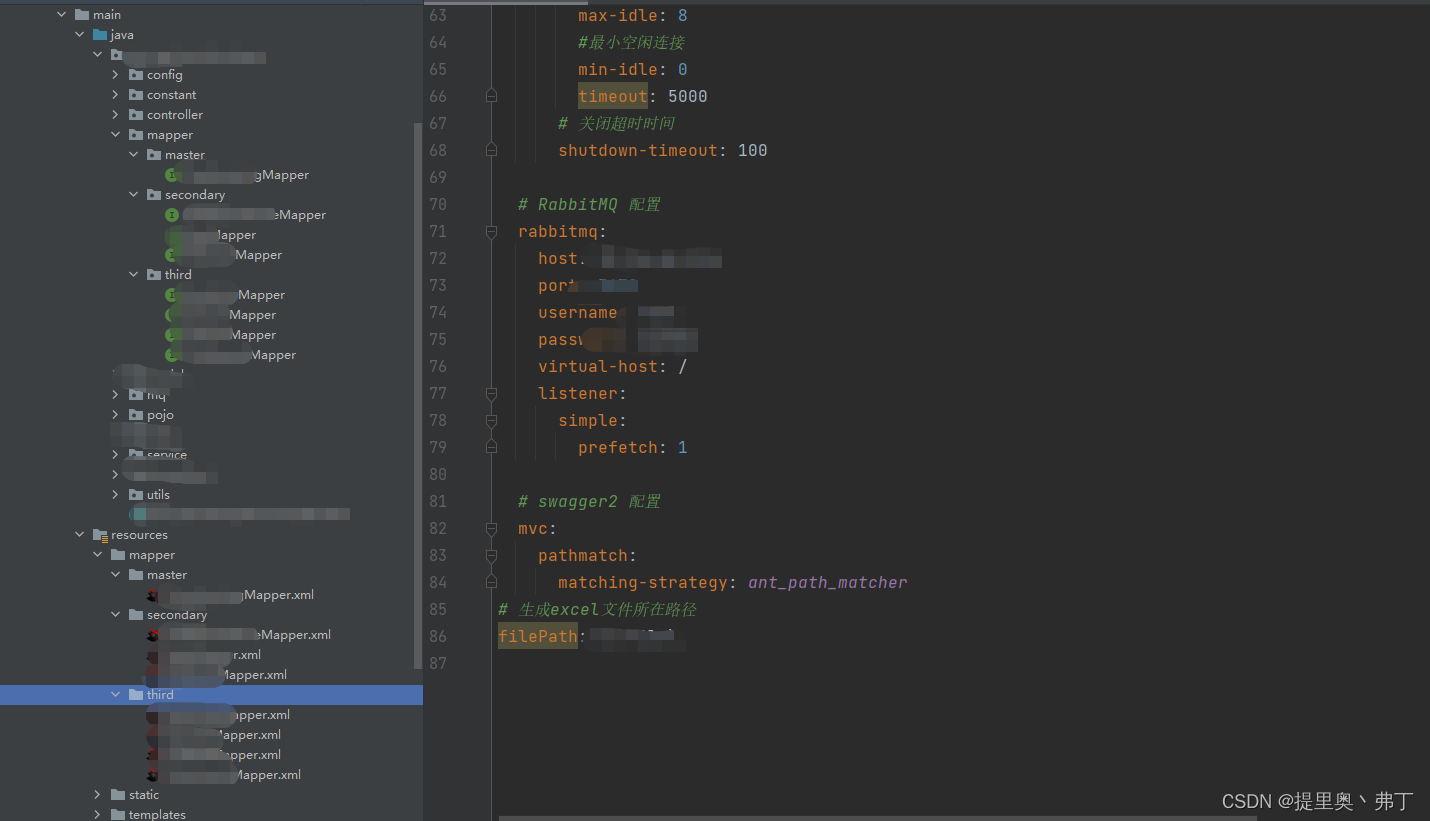Expand the mq package
The height and width of the screenshot is (821, 1430).
pyautogui.click(x=115, y=394)
